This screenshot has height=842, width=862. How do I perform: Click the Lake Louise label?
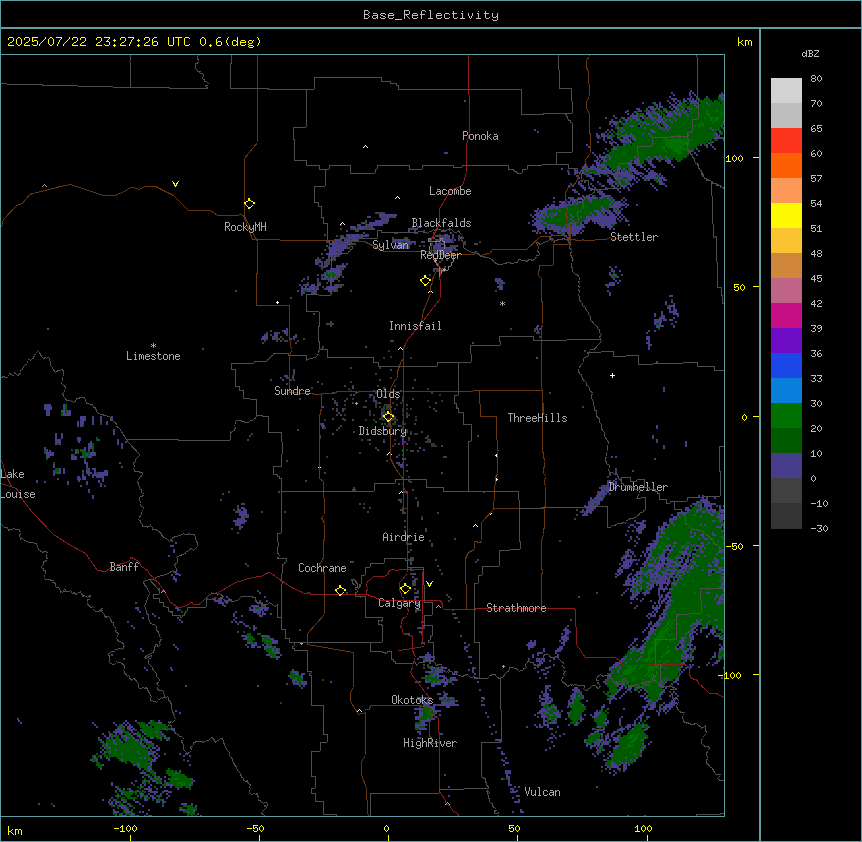coord(18,484)
